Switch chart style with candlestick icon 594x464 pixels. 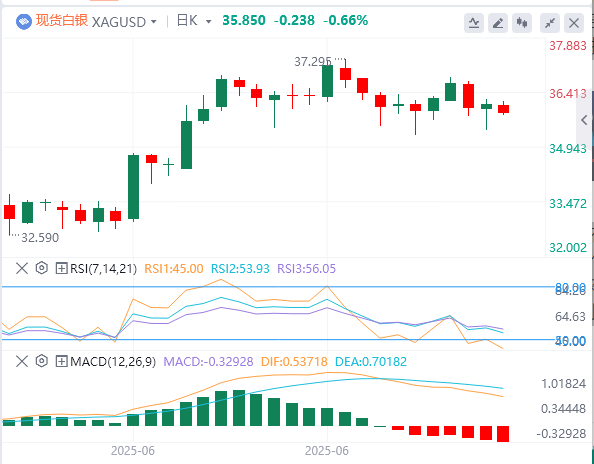coord(522,23)
